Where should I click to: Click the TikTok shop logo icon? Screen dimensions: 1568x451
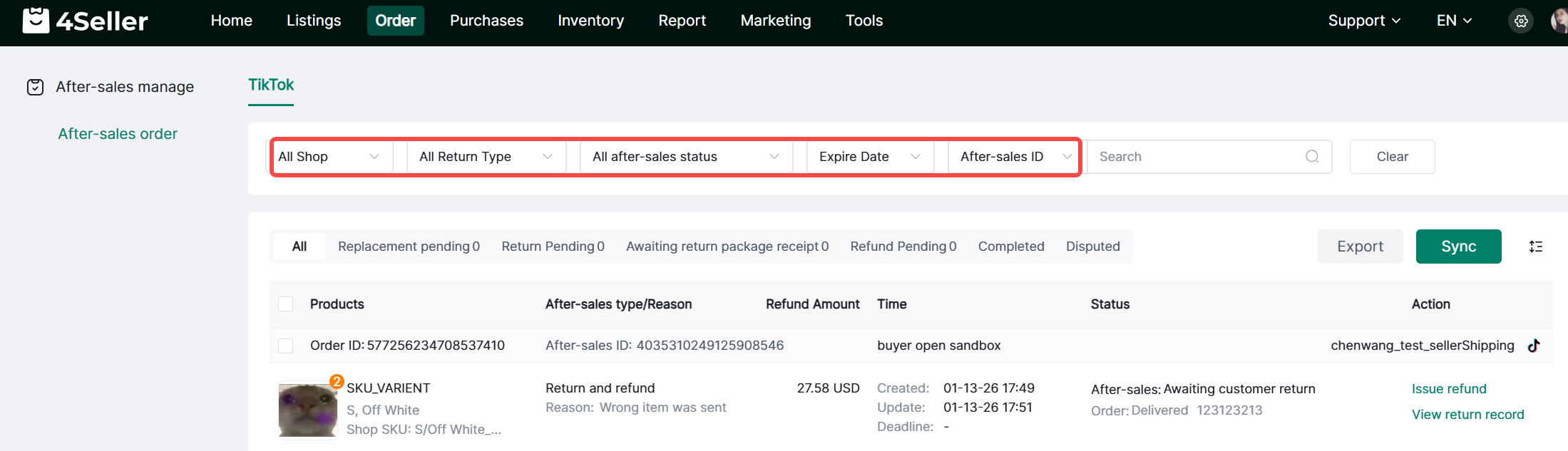1534,346
